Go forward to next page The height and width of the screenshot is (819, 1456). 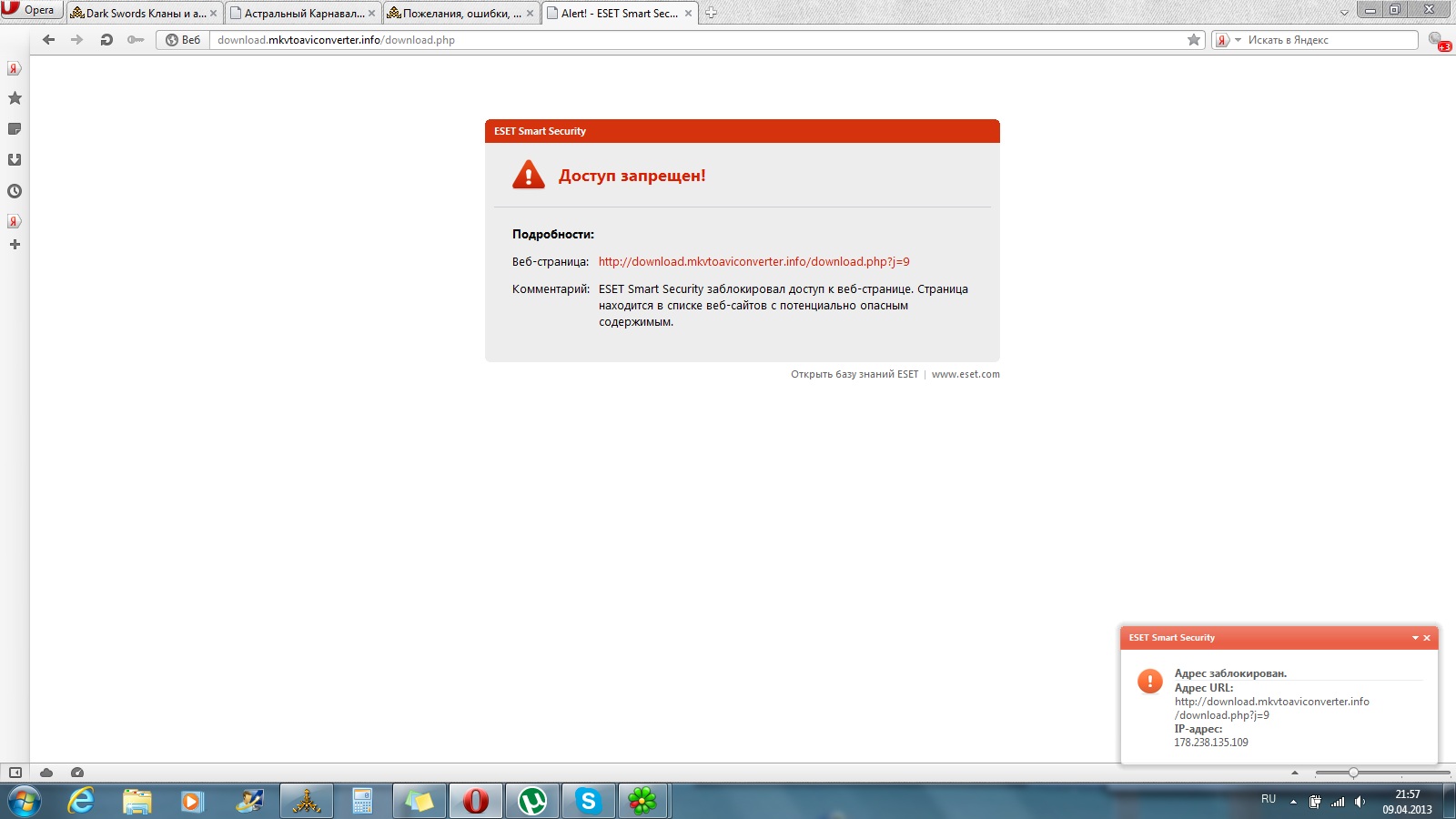[77, 40]
